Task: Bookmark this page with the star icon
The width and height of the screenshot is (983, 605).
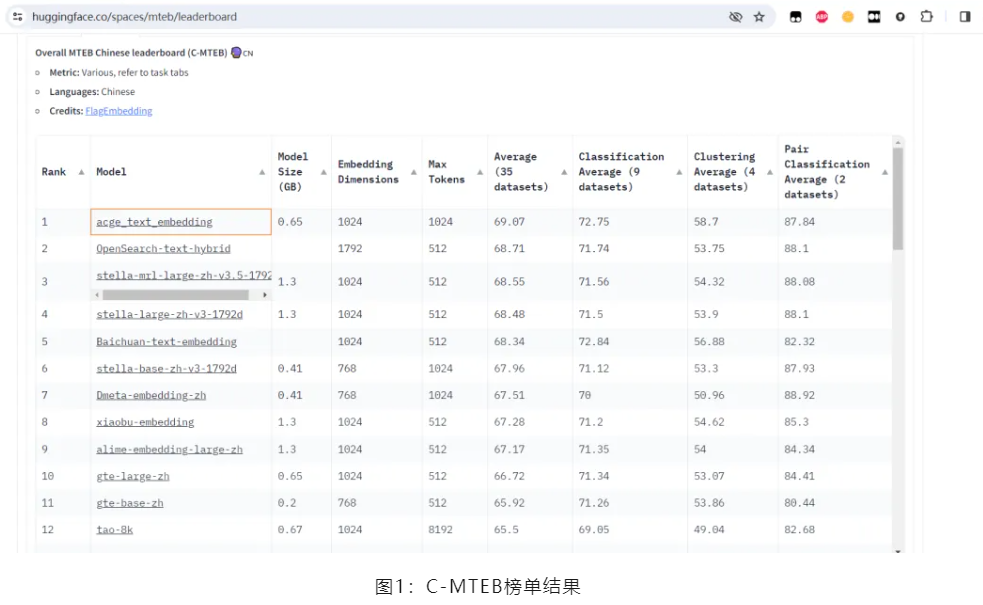Action: [x=759, y=17]
